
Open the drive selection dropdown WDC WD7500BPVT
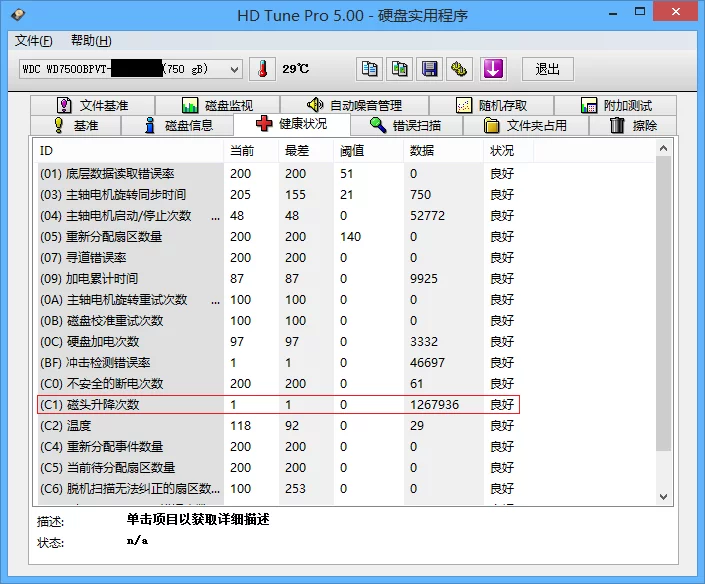(131, 69)
